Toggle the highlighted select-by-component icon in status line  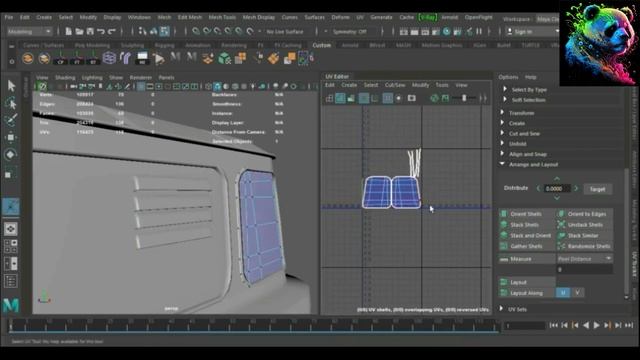pos(164,31)
